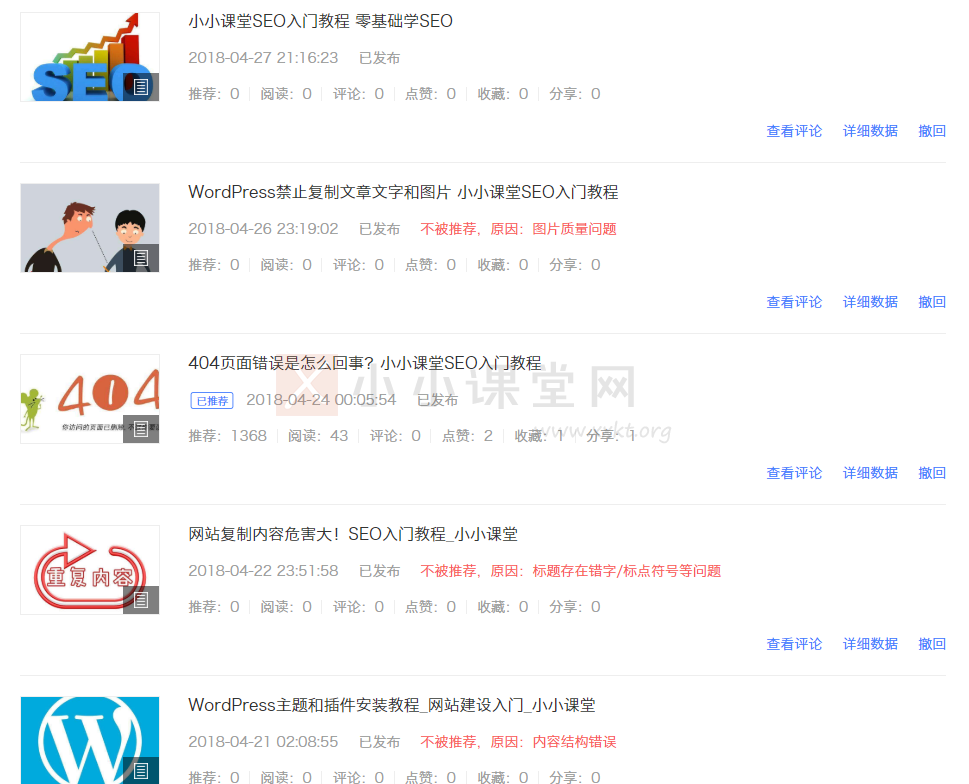
Task: Click the article-type icon on the WordPress logo thumbnail
Action: click(141, 770)
